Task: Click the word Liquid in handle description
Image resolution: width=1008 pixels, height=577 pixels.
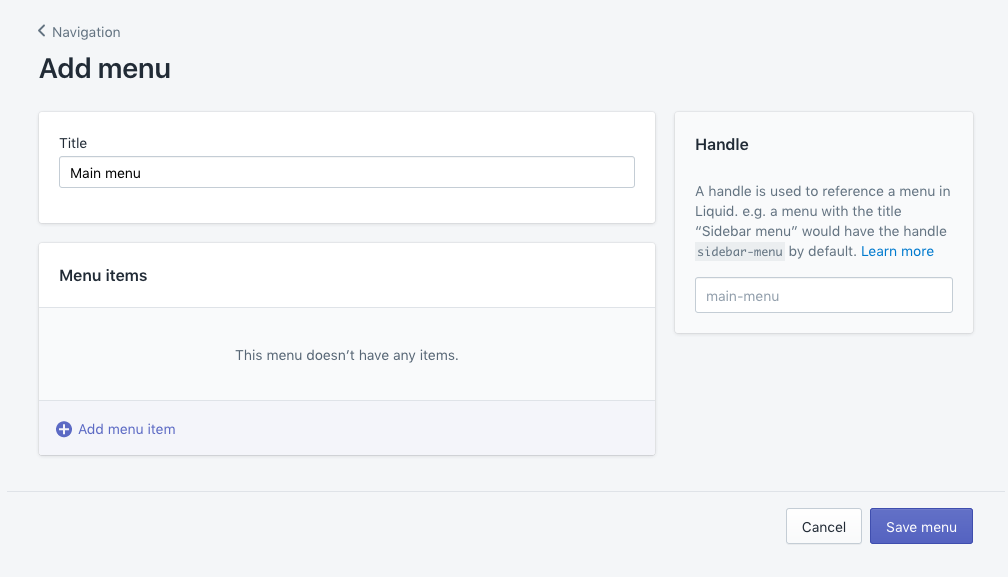Action: click(x=716, y=211)
